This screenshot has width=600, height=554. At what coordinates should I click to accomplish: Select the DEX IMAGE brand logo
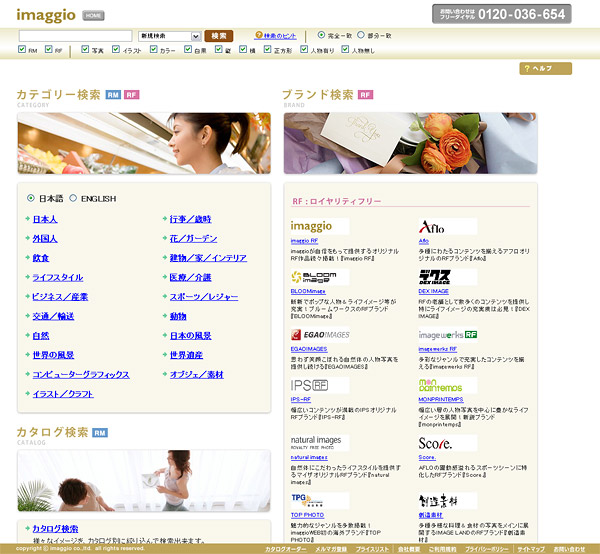(434, 277)
